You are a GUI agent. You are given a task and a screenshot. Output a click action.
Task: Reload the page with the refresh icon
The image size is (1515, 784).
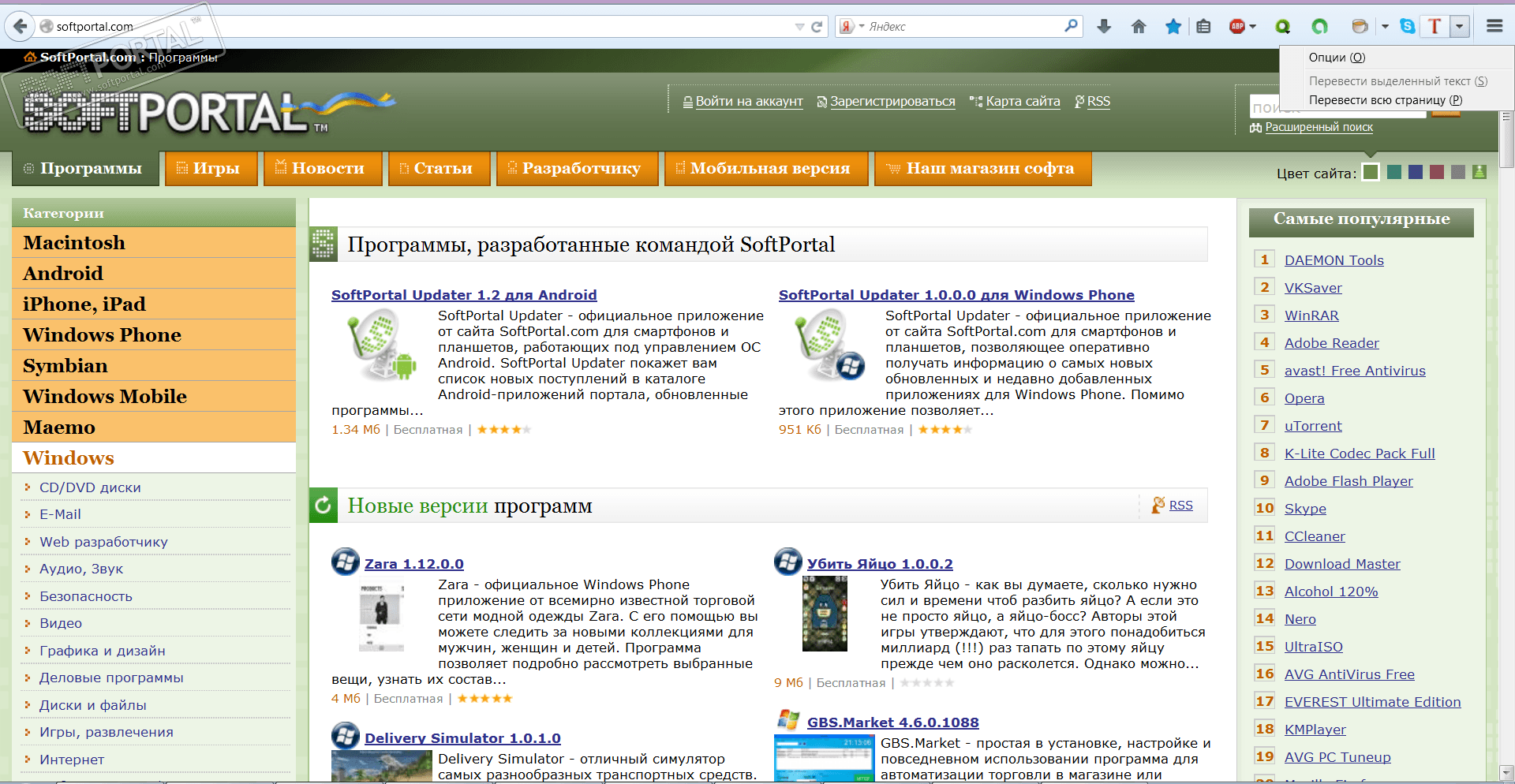[817, 26]
